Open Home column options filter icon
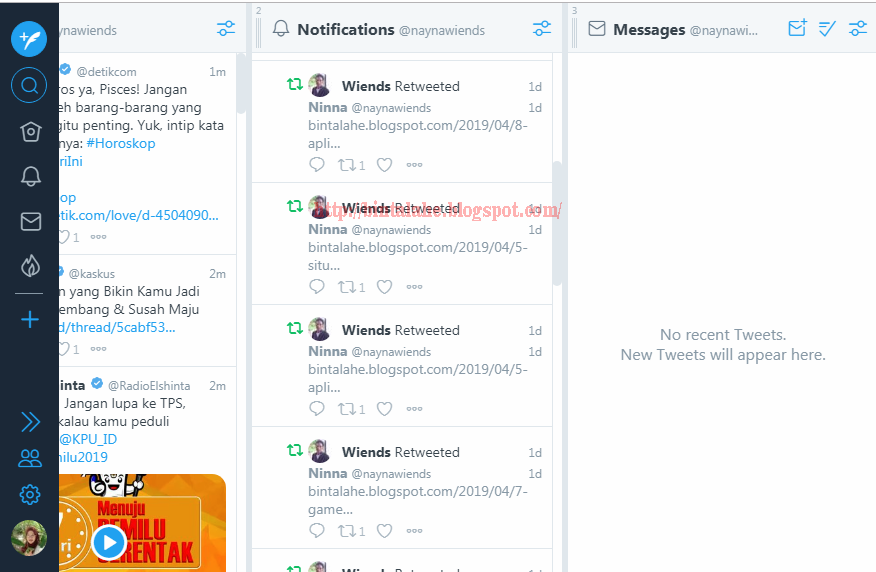Screen dimensions: 876x572 pos(226,28)
